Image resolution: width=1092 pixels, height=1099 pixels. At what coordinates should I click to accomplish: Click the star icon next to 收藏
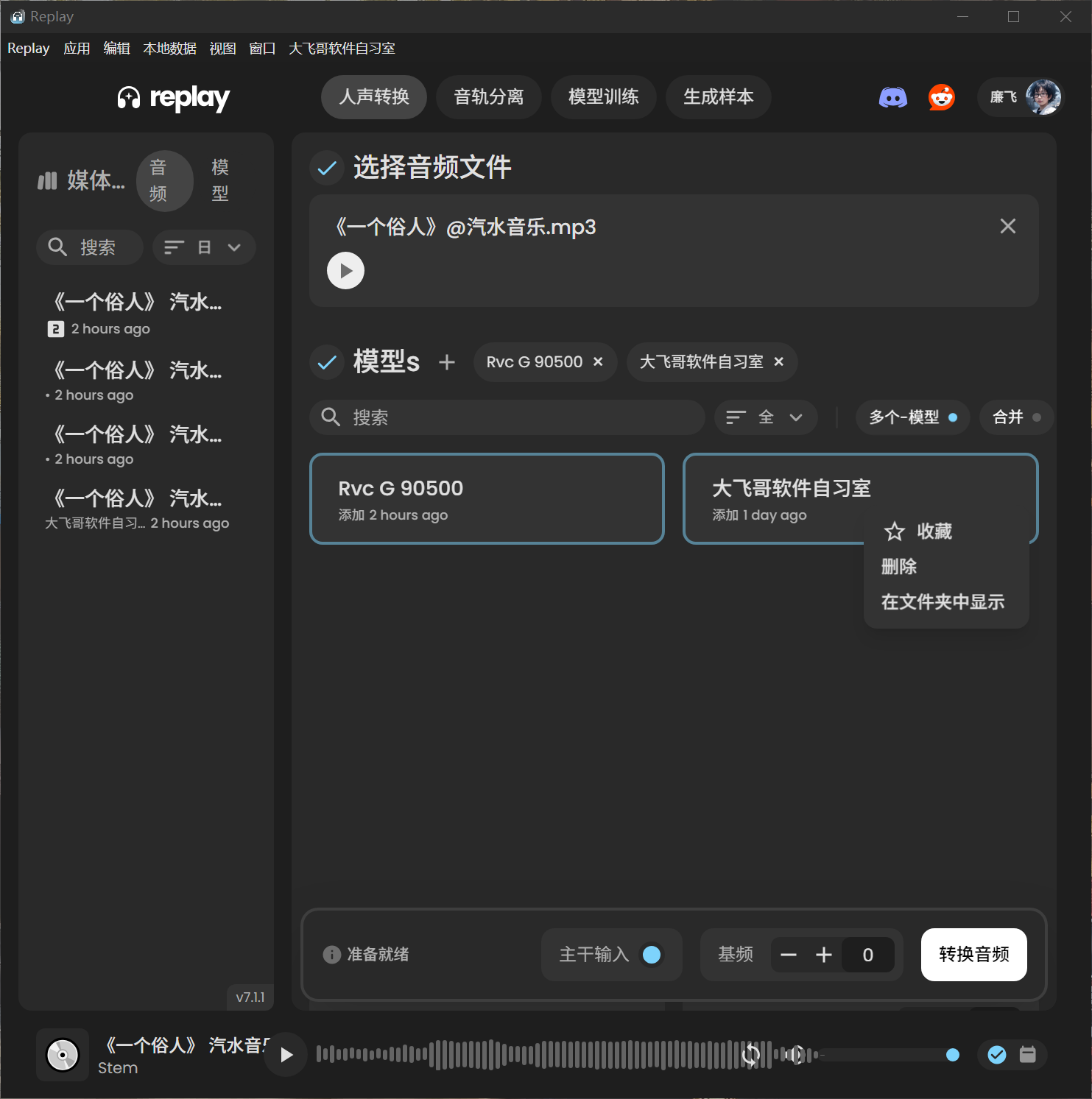[894, 531]
